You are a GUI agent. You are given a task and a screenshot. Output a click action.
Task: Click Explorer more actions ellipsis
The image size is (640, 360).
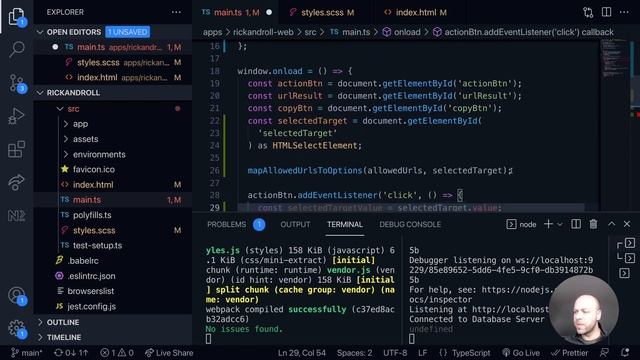[176, 12]
